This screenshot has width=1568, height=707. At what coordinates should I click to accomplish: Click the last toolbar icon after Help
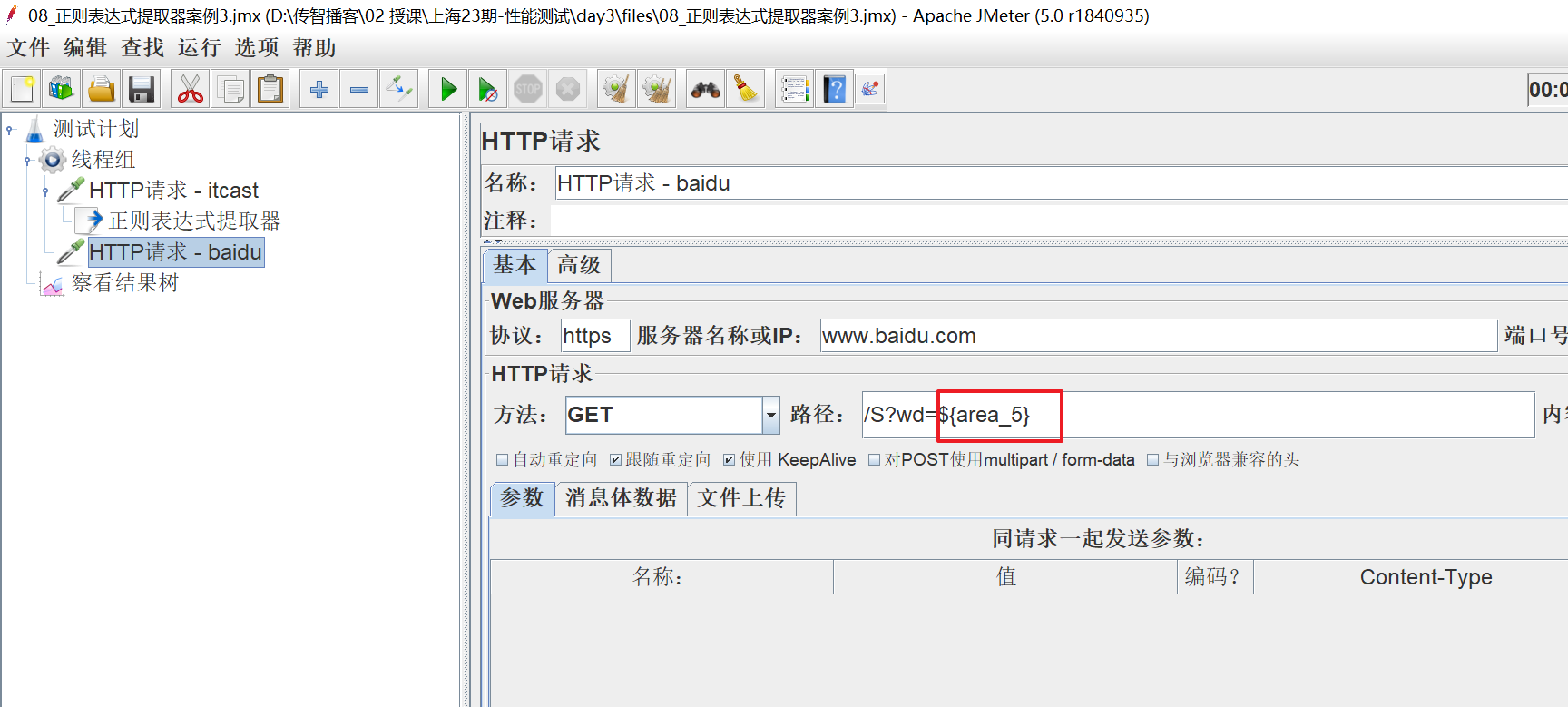pos(870,89)
